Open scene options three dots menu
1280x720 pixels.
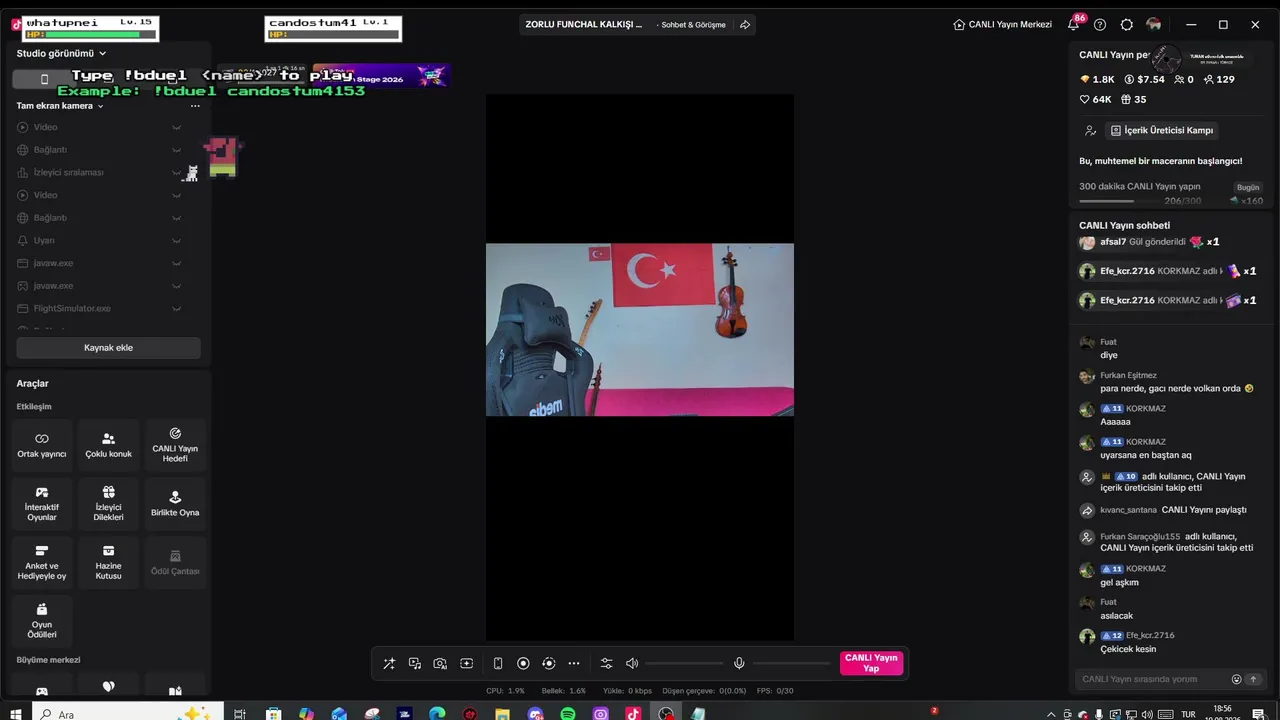(x=195, y=106)
